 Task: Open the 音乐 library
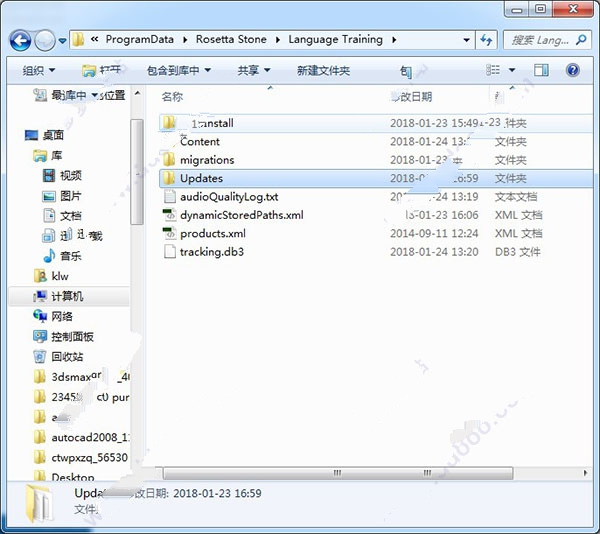(62, 256)
